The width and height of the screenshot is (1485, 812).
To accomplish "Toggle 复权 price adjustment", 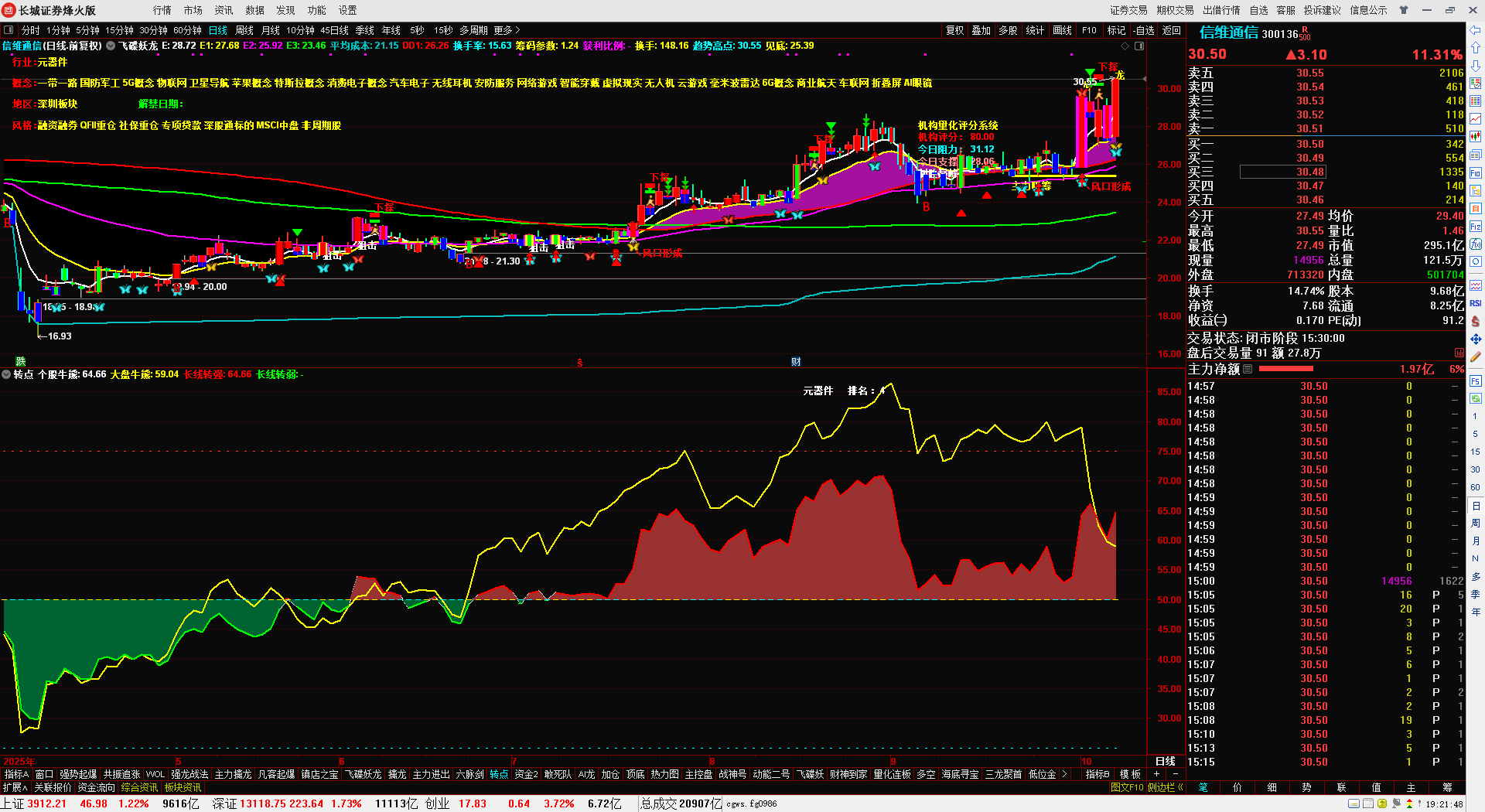I will click(x=955, y=30).
